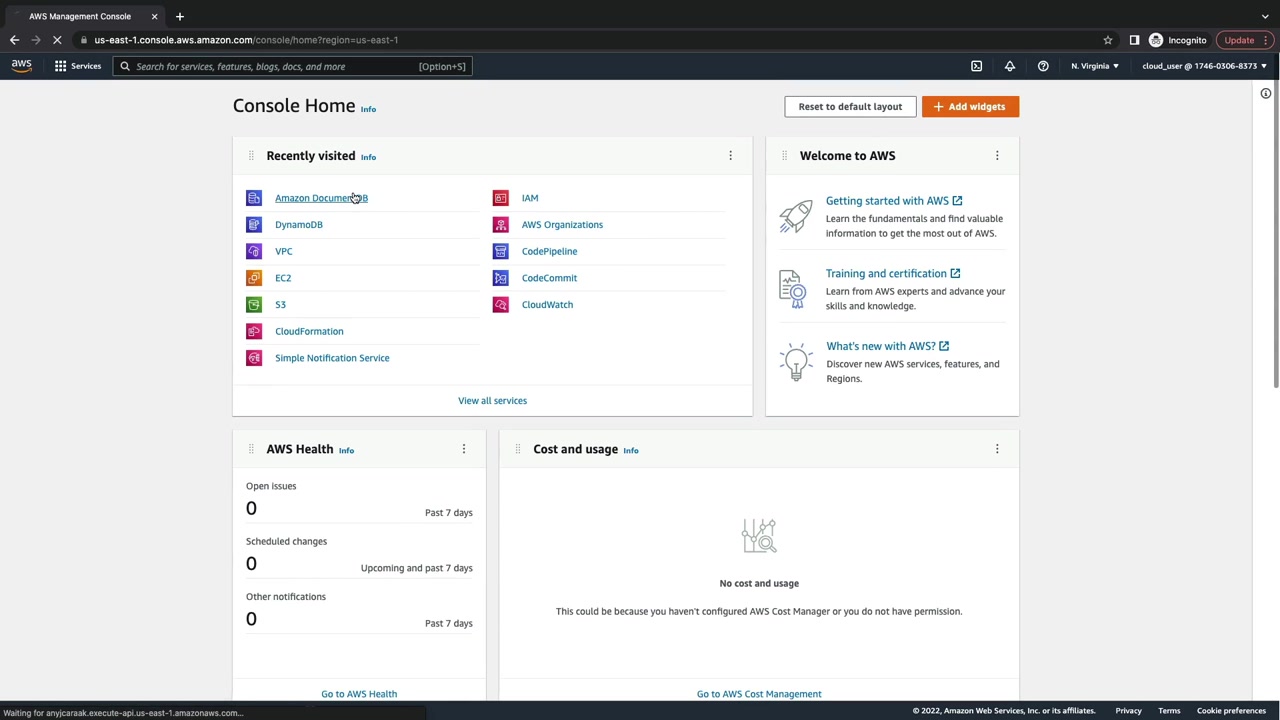Click the Services menu label
The height and width of the screenshot is (720, 1280).
pos(86,66)
